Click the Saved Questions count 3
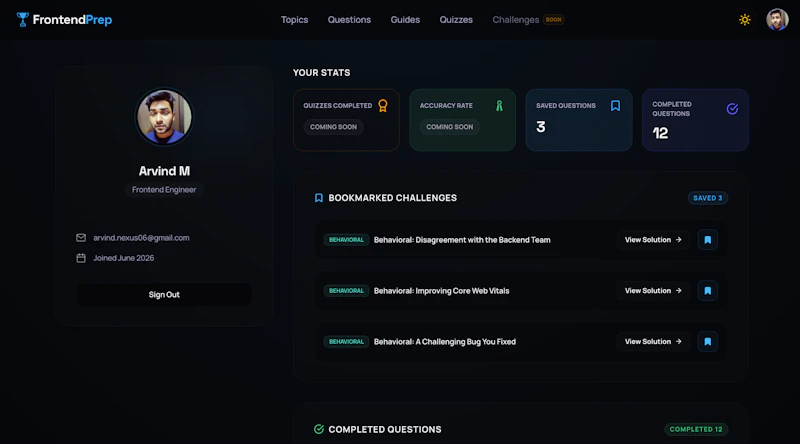 tap(541, 127)
